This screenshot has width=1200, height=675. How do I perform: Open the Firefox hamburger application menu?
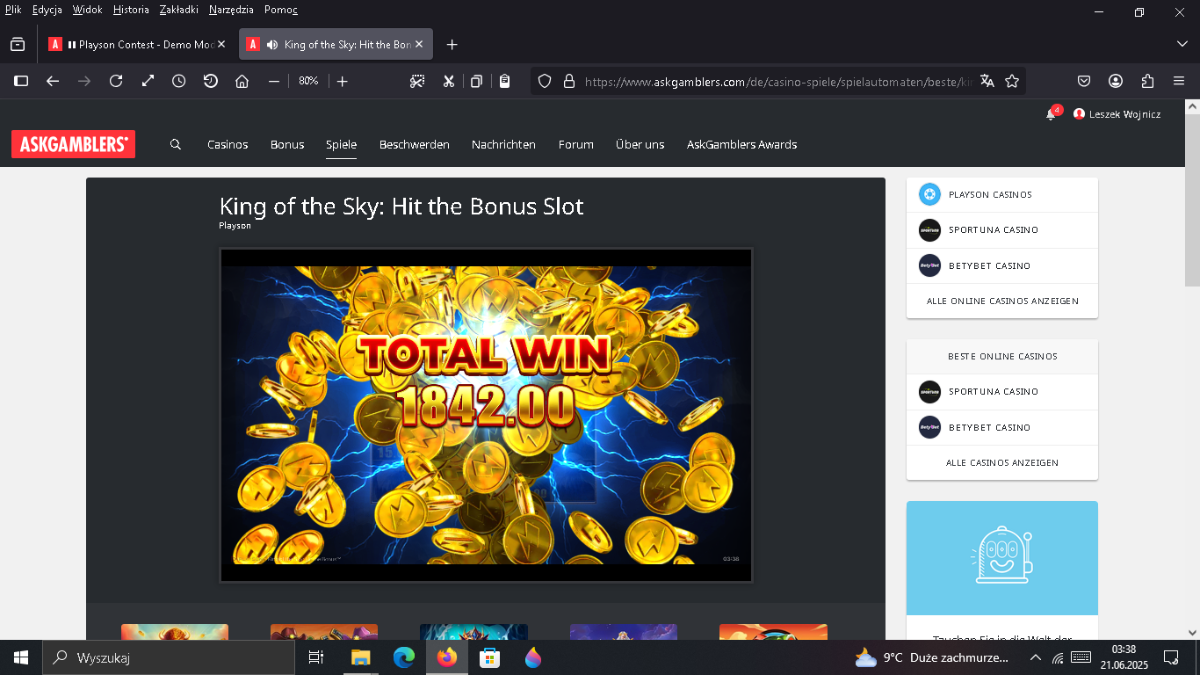tap(1179, 81)
